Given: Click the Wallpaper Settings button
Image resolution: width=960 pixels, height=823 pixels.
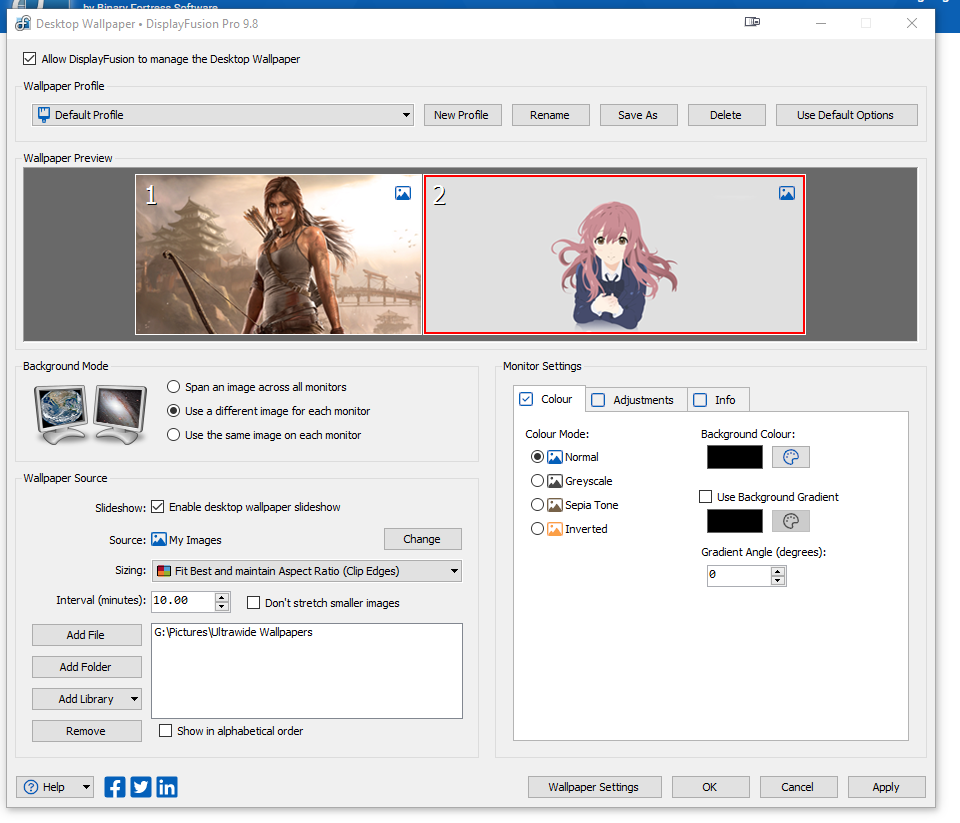Looking at the screenshot, I should (593, 787).
